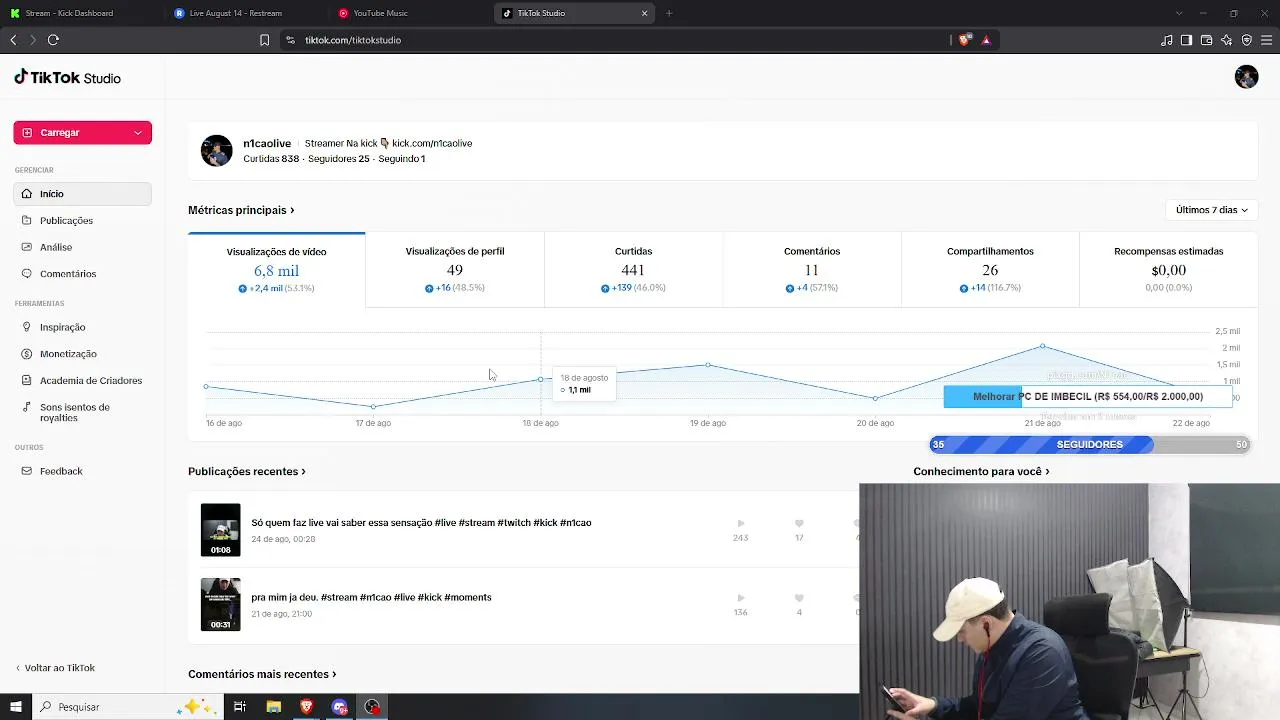Open Análise in the sidebar
Image resolution: width=1280 pixels, height=720 pixels.
(x=82, y=247)
